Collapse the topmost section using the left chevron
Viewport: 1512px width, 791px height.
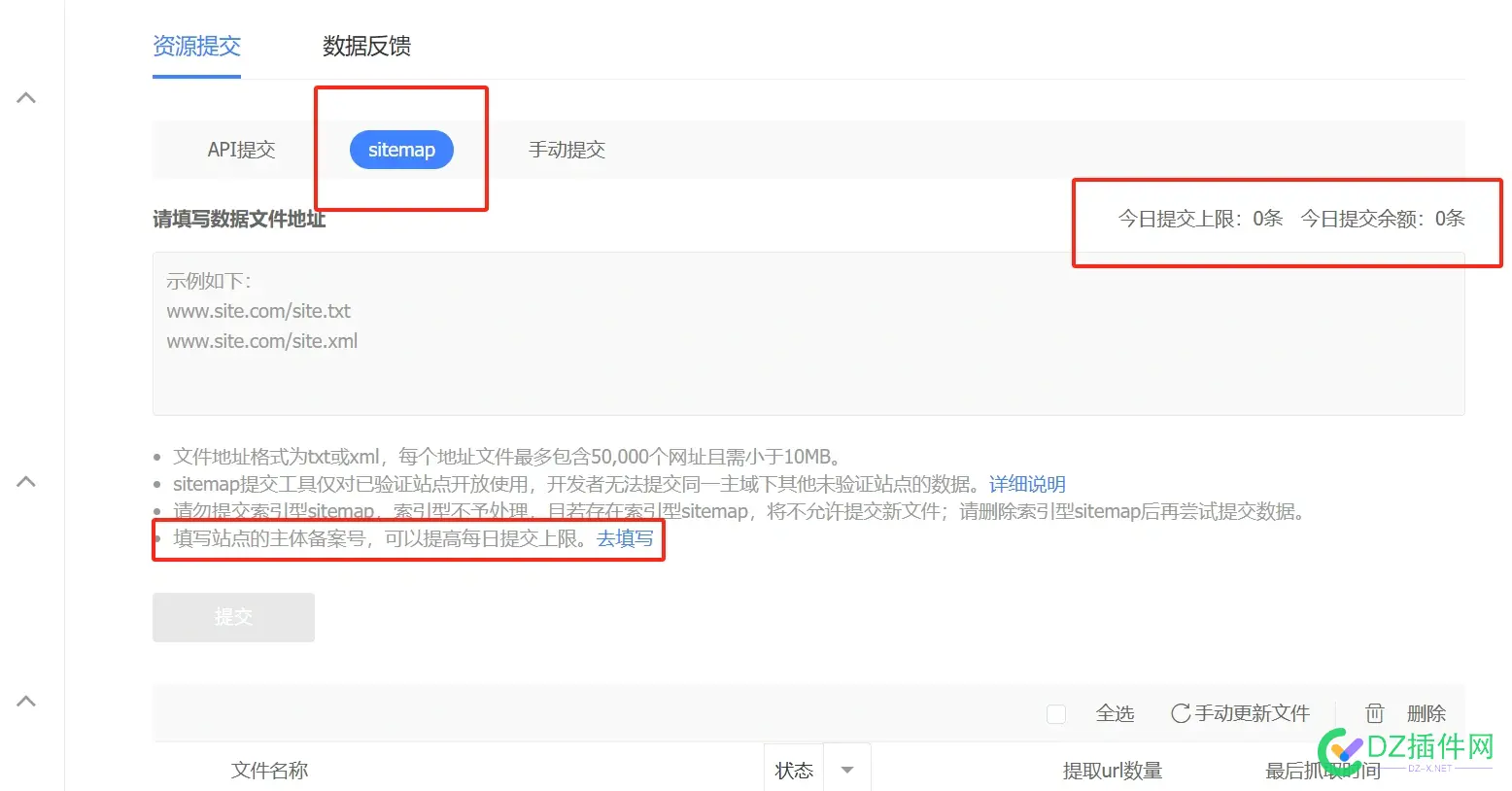26,97
